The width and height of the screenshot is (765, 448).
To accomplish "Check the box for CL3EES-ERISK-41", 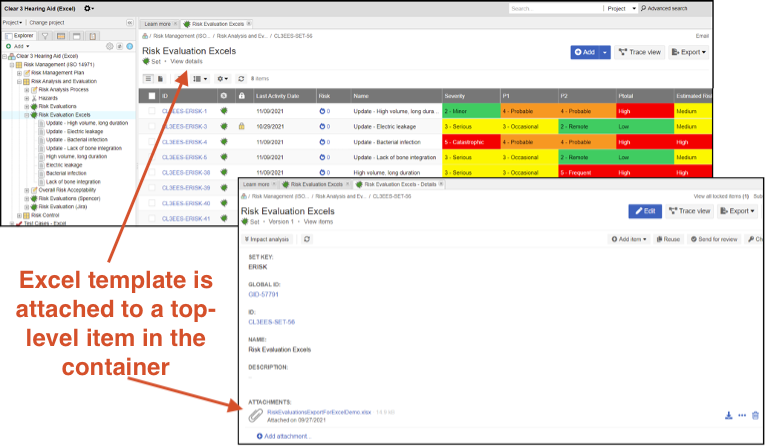I will pos(152,218).
